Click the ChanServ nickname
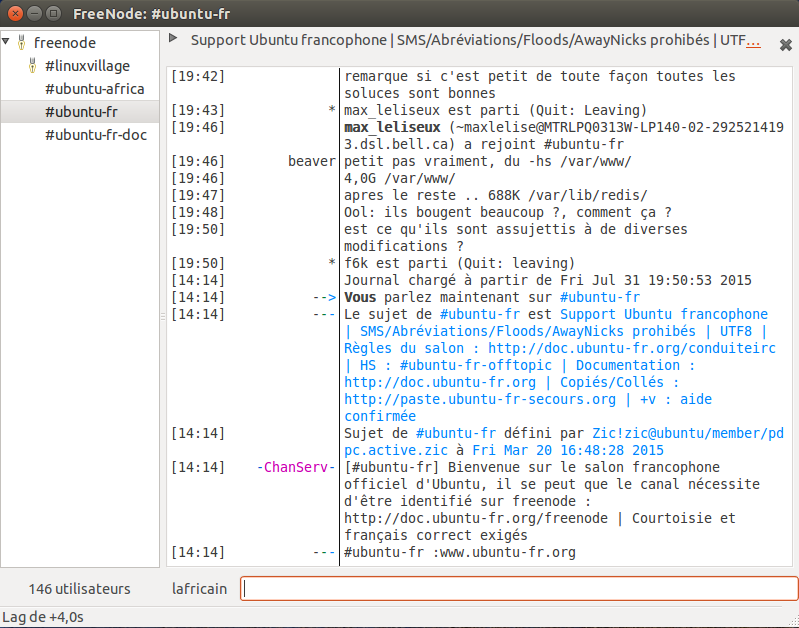The image size is (799, 628). (296, 467)
